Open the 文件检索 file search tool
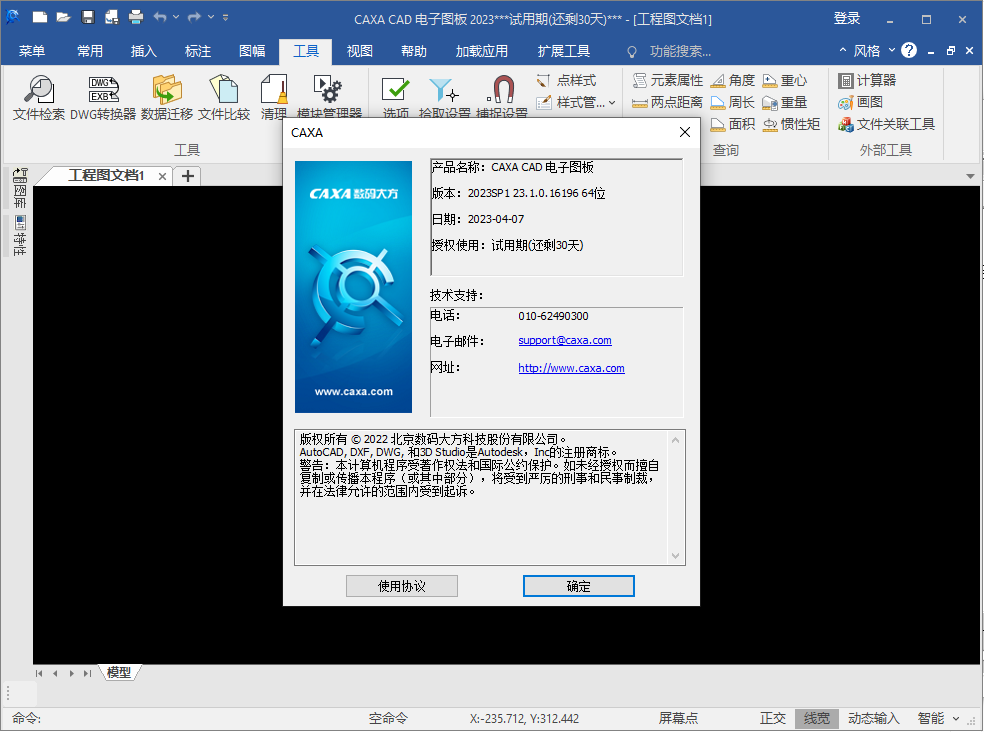The height and width of the screenshot is (732, 984). click(x=39, y=97)
